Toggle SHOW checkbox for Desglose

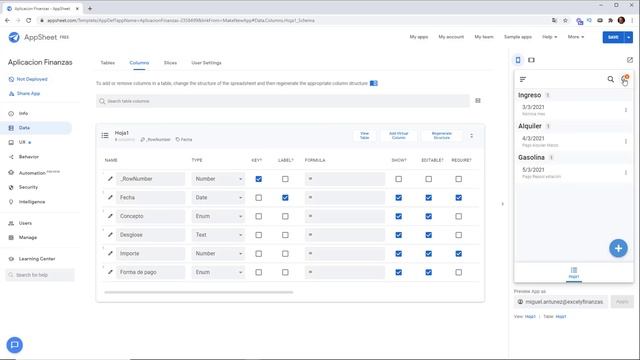click(x=398, y=235)
